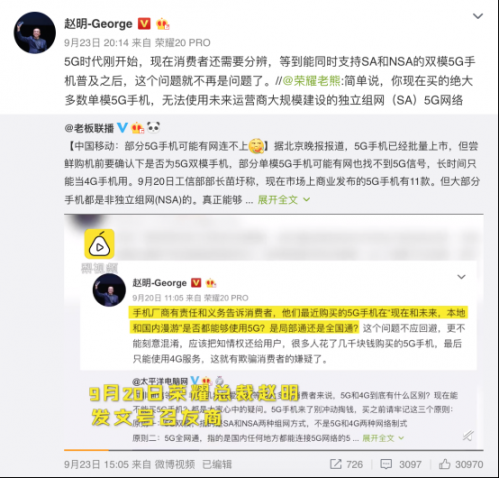Toggle the muted speaker icon on video
499x478 pixels.
click(468, 436)
